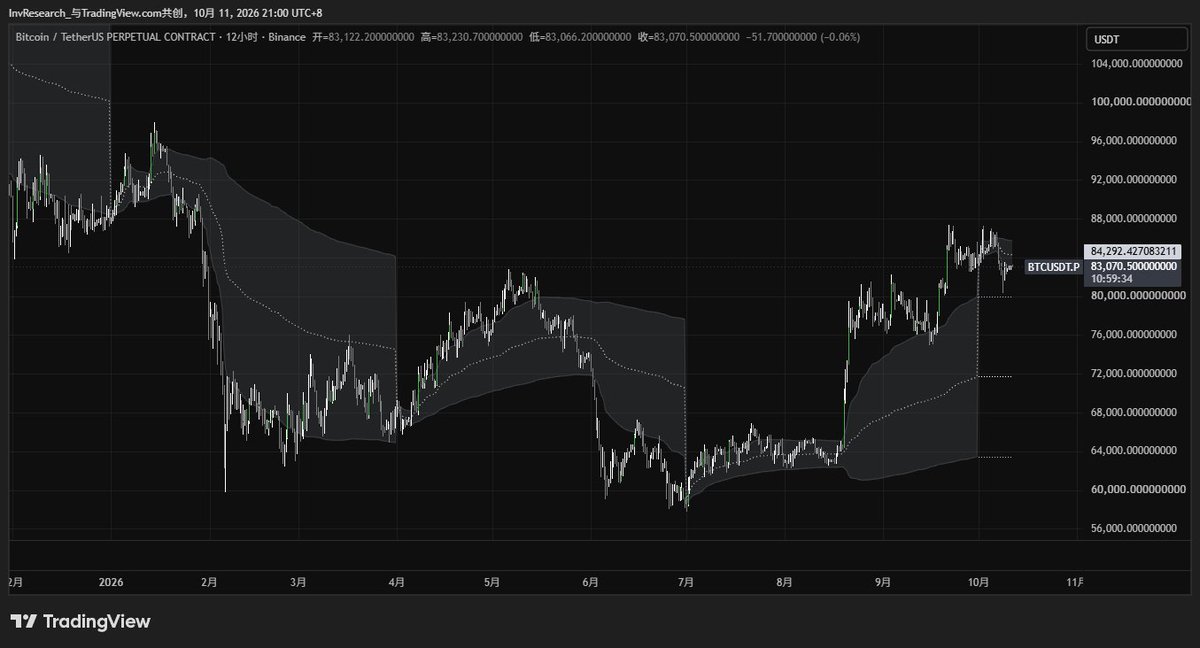
Task: Click the 100,000 price axis label
Action: tap(1141, 101)
